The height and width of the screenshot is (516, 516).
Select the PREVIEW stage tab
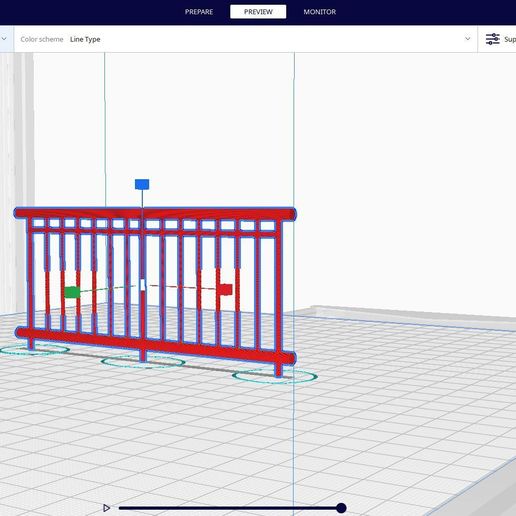[x=258, y=12]
